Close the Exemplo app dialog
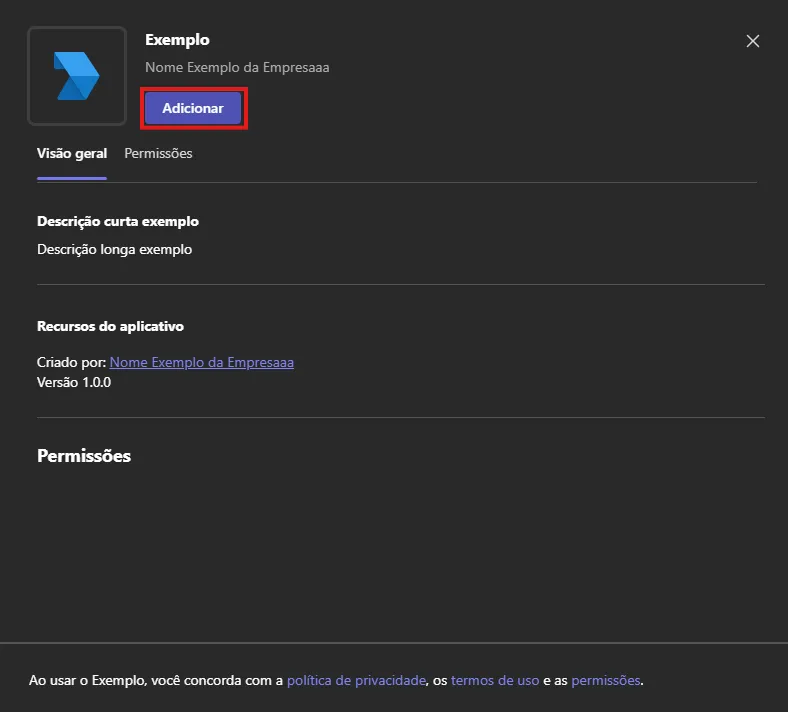 coord(752,41)
